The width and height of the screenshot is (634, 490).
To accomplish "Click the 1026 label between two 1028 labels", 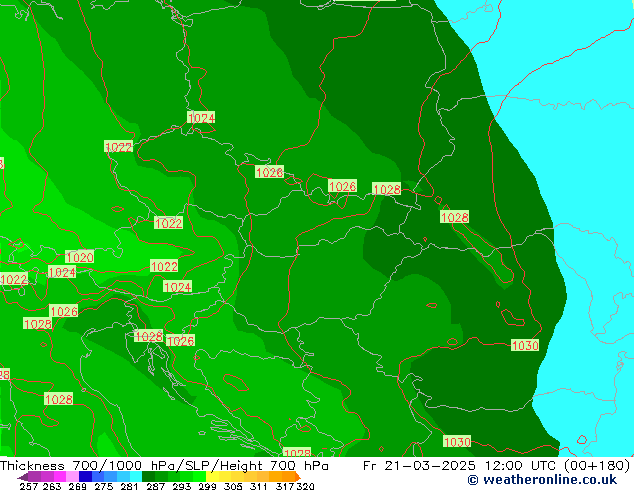I will tap(342, 186).
